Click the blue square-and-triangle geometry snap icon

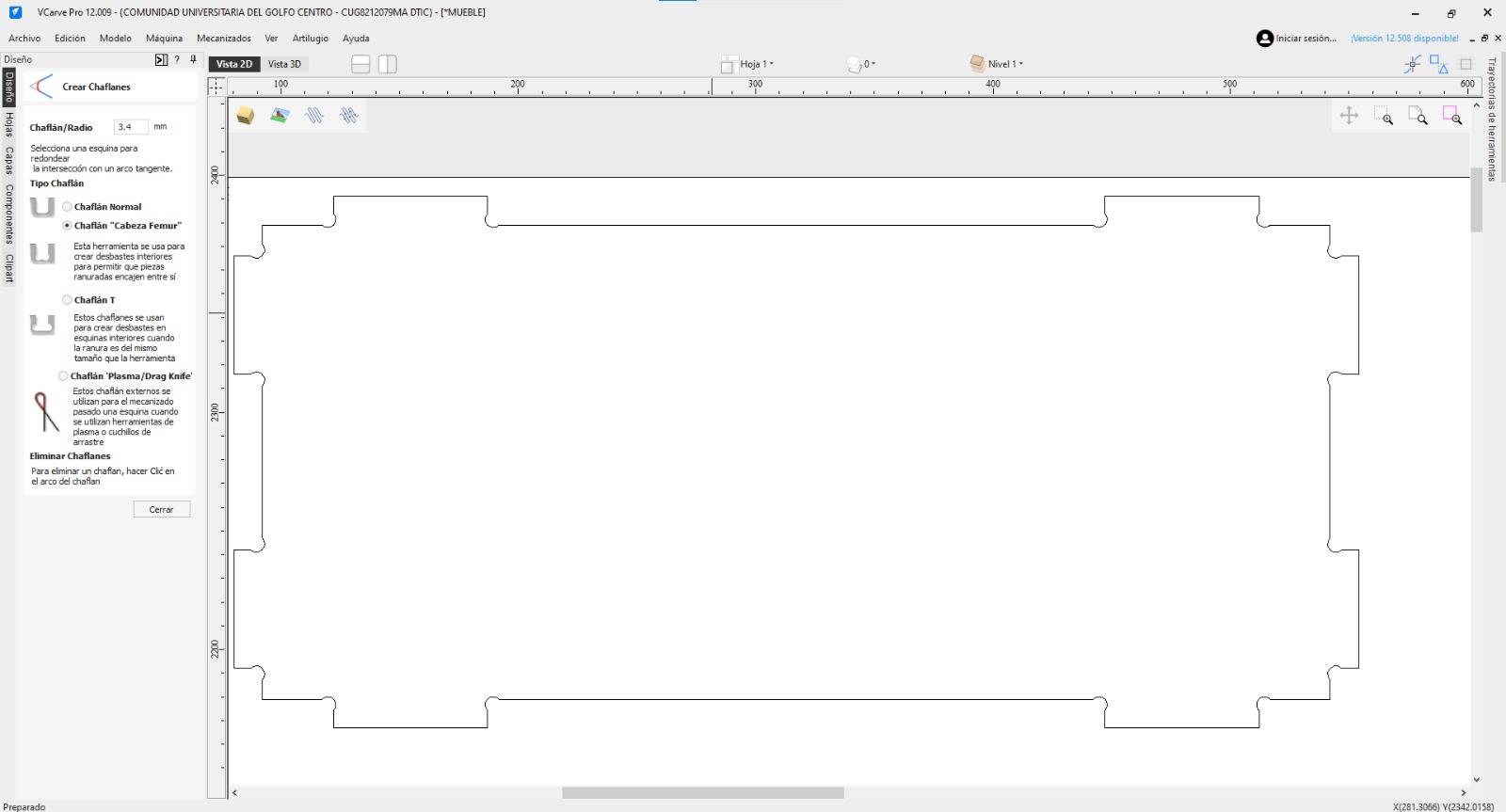[1438, 64]
